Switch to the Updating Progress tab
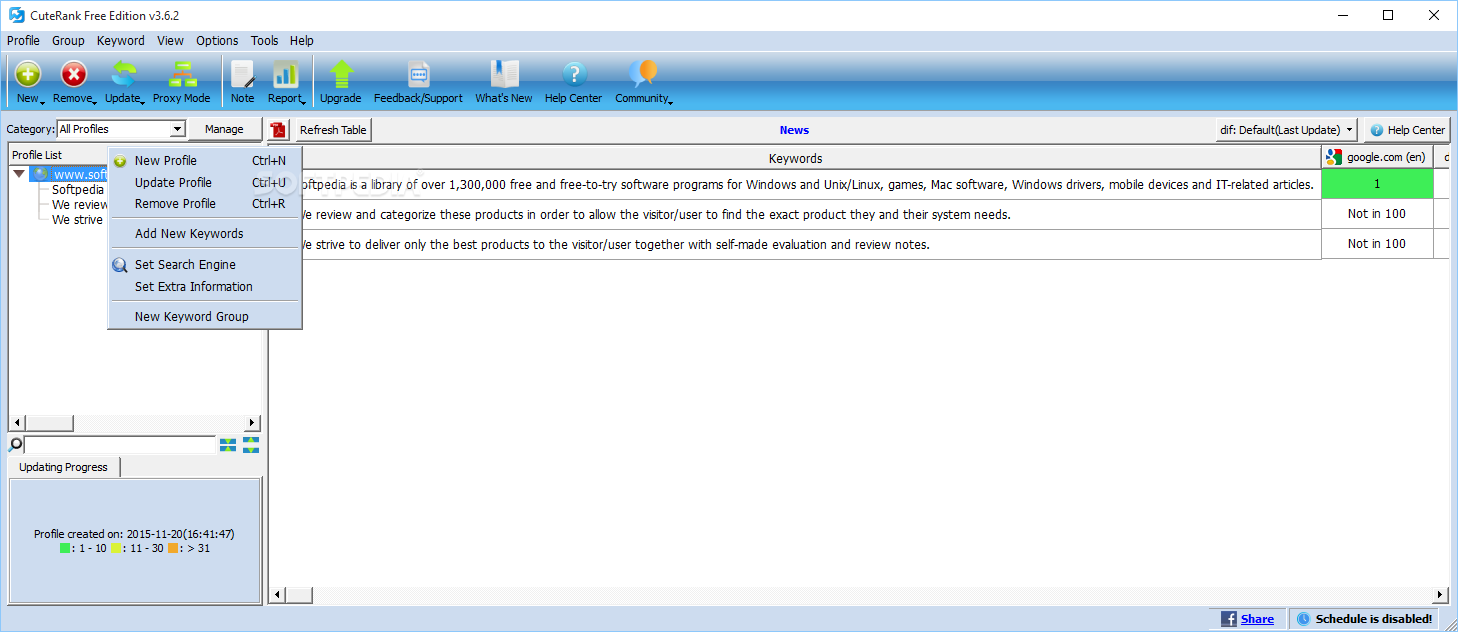 pyautogui.click(x=63, y=467)
